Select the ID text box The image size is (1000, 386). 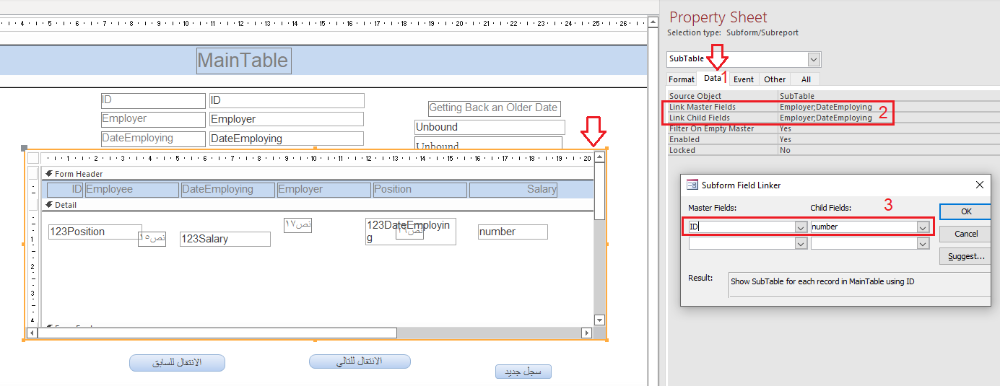pos(286,101)
